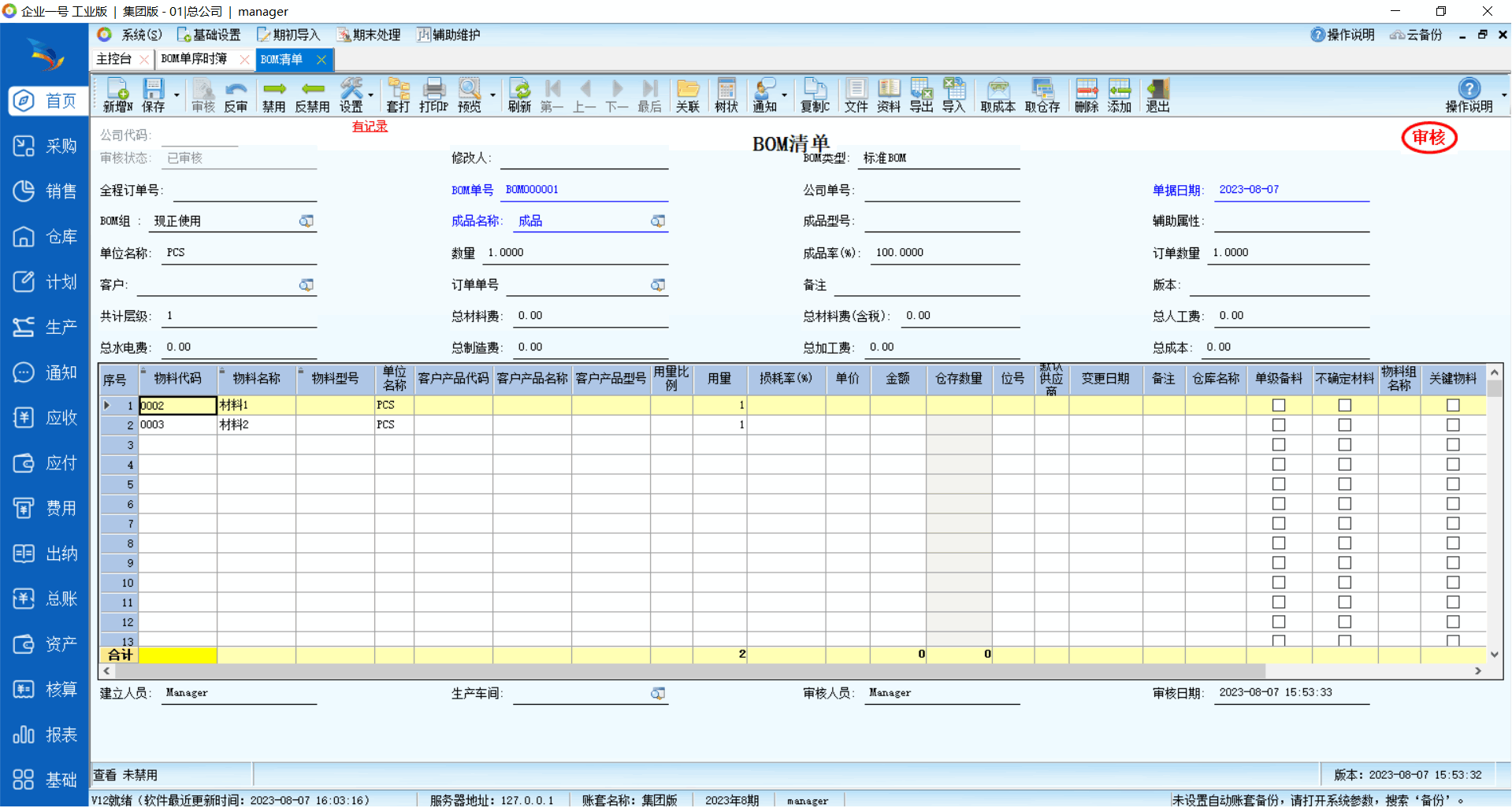
Task: Open lookup for the 成品名称 field
Action: coord(658,221)
